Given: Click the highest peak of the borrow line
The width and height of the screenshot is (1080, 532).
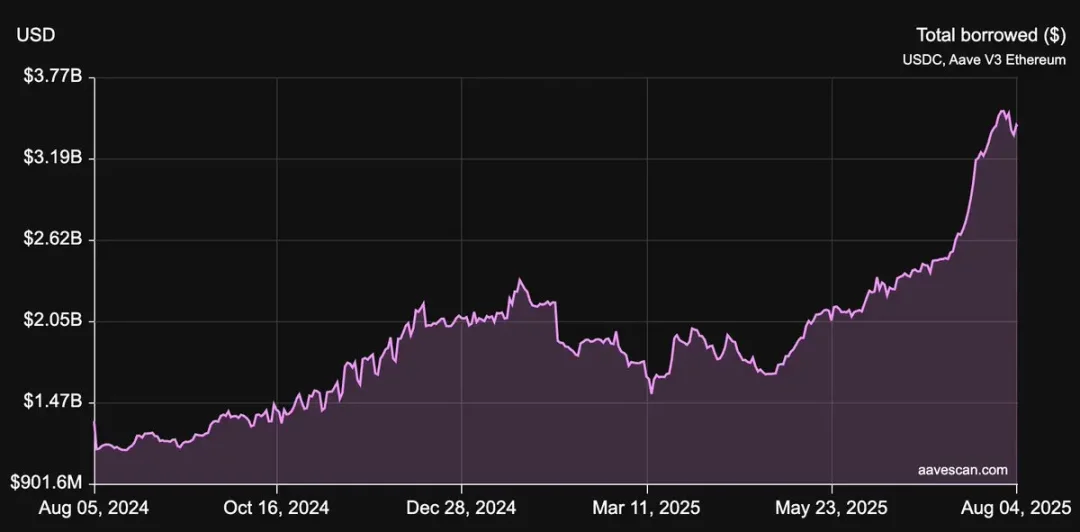Looking at the screenshot, I should [1003, 111].
